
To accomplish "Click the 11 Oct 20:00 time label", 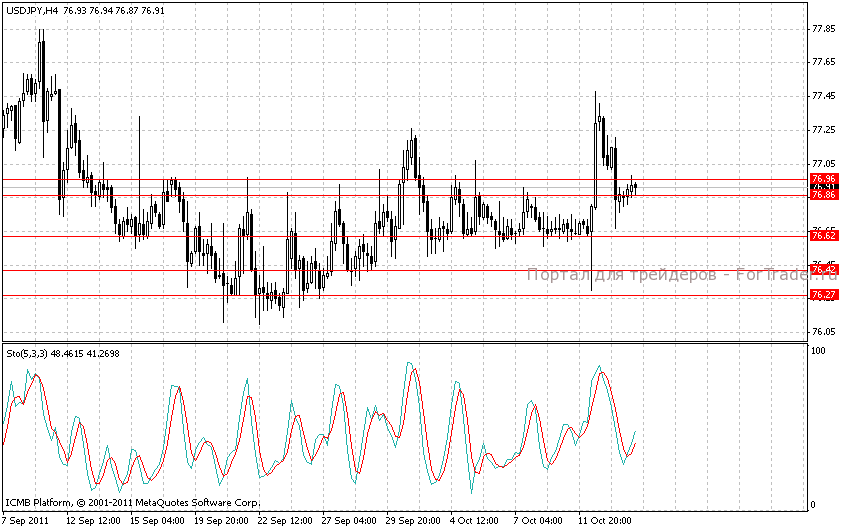I will click(603, 521).
